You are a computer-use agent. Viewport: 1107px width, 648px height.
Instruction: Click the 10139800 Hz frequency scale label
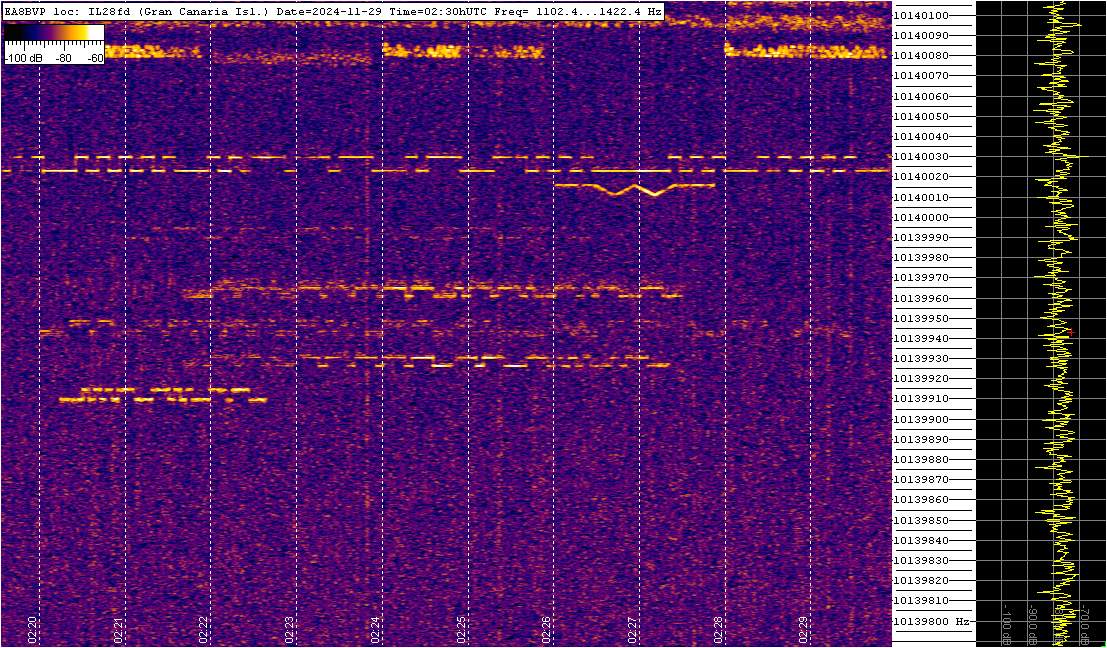click(930, 622)
